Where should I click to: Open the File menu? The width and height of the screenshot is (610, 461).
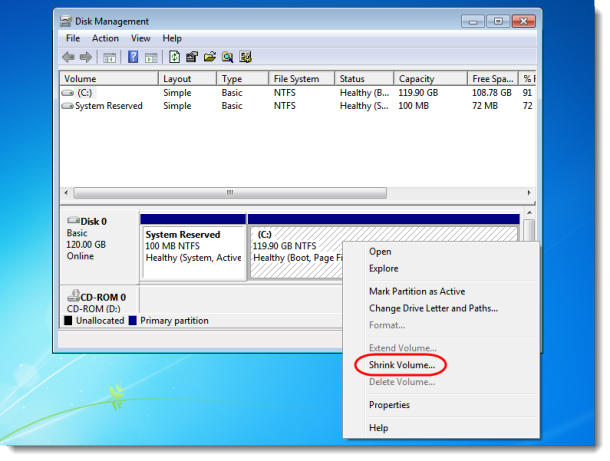tap(73, 39)
